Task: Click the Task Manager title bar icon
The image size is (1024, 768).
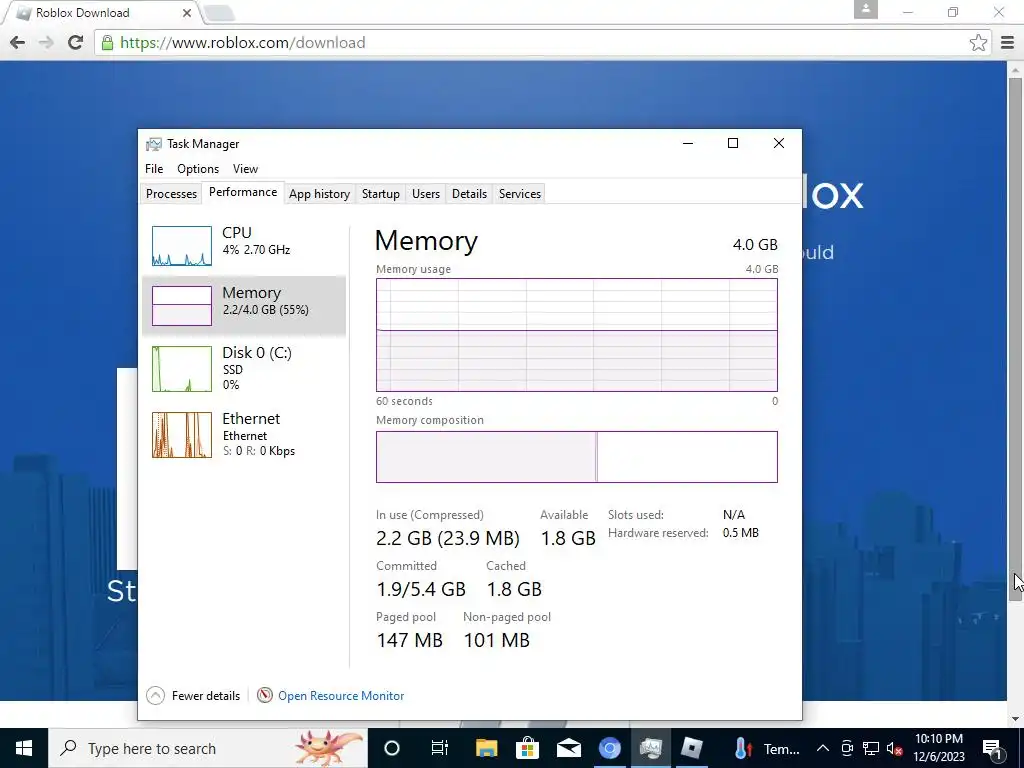Action: [x=153, y=144]
